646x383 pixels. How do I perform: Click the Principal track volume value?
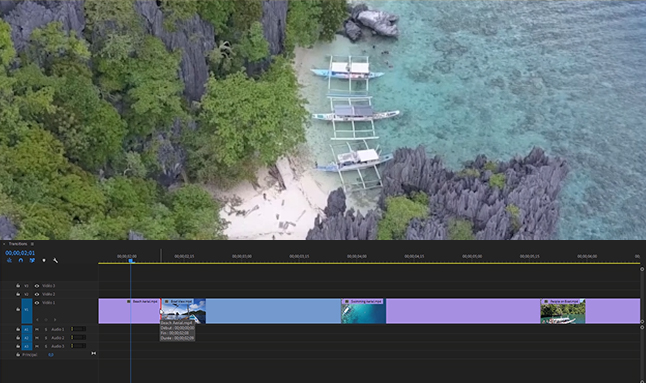coord(51,355)
